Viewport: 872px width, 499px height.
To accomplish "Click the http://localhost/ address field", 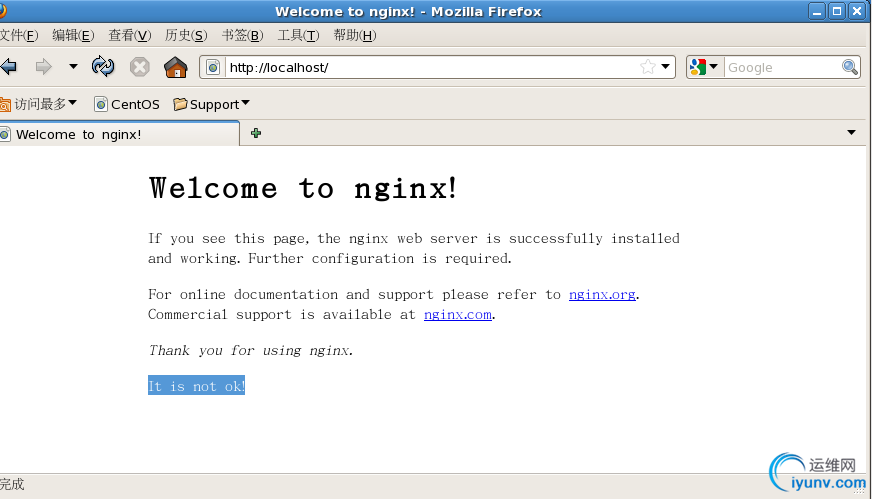I will 431,68.
